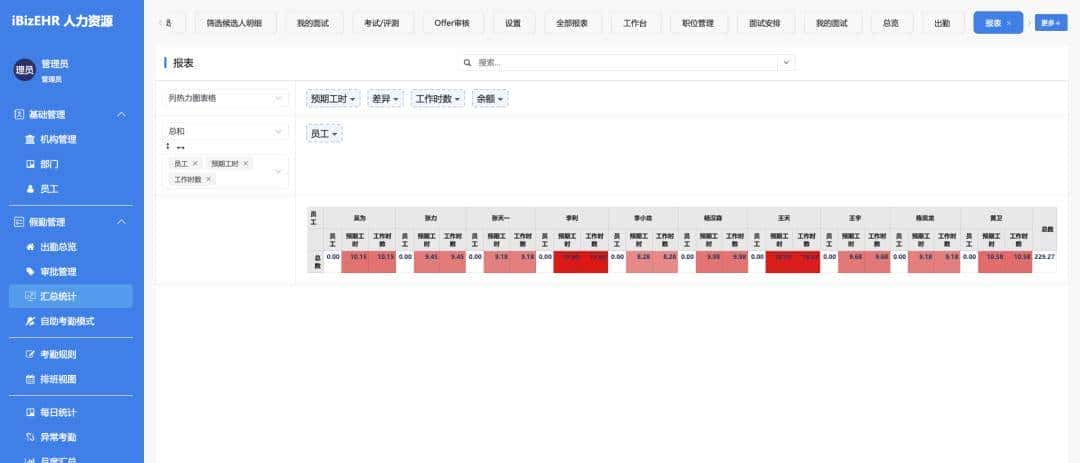The height and width of the screenshot is (463, 1080).
Task: Click the dark red 预期工时 cell under 王天
Action: coord(779,262)
